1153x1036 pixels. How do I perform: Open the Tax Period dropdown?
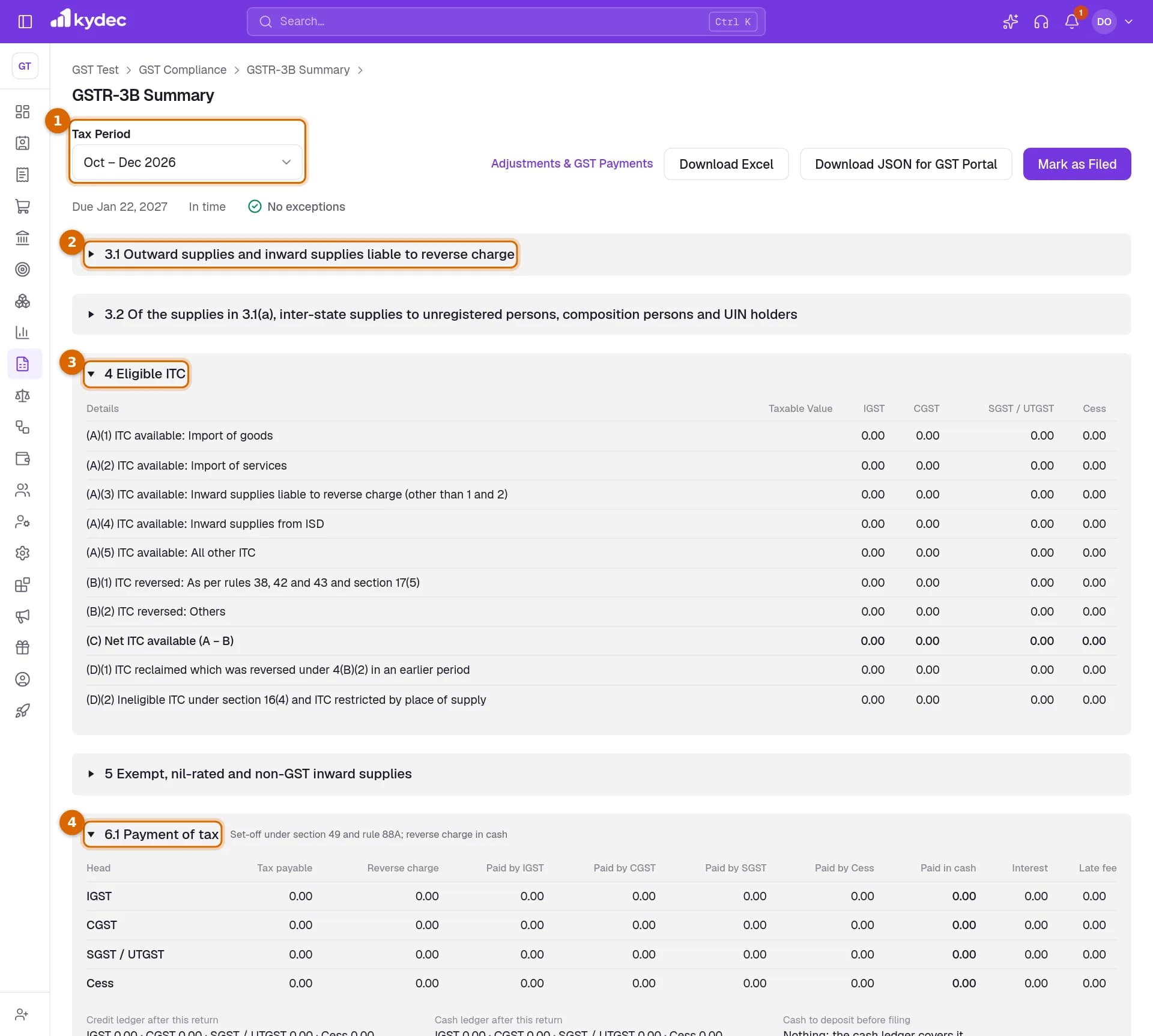[187, 162]
